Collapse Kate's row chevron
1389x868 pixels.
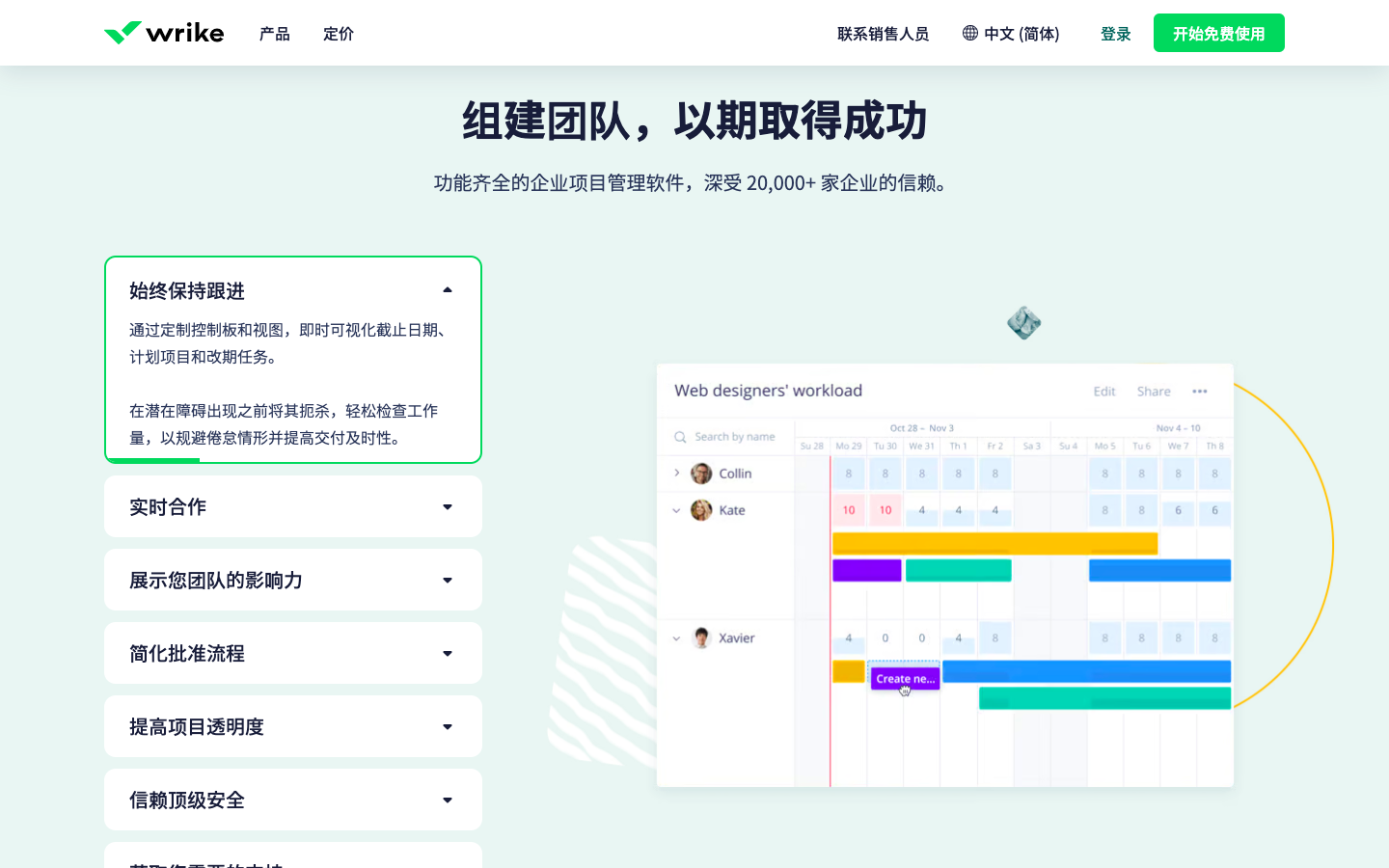(676, 510)
